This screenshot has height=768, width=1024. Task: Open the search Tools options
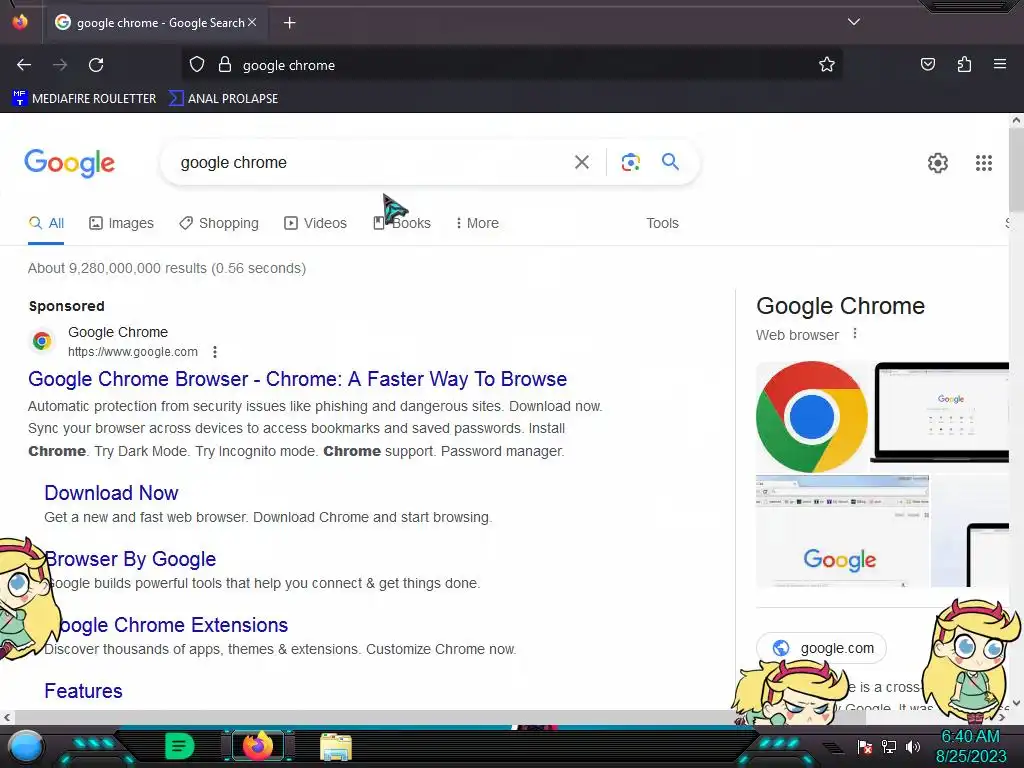coord(662,223)
